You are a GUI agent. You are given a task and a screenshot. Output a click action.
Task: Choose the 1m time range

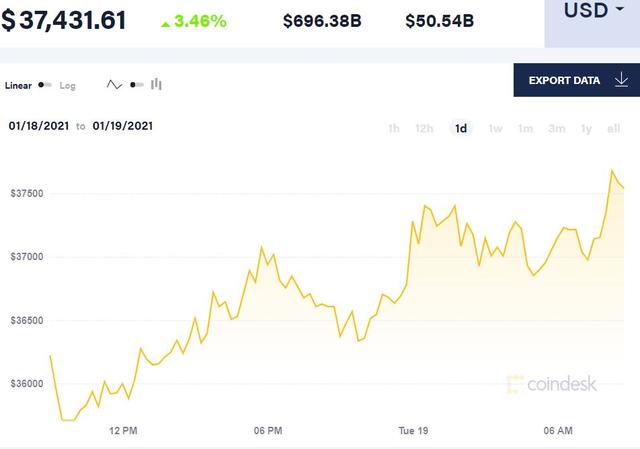[x=525, y=128]
